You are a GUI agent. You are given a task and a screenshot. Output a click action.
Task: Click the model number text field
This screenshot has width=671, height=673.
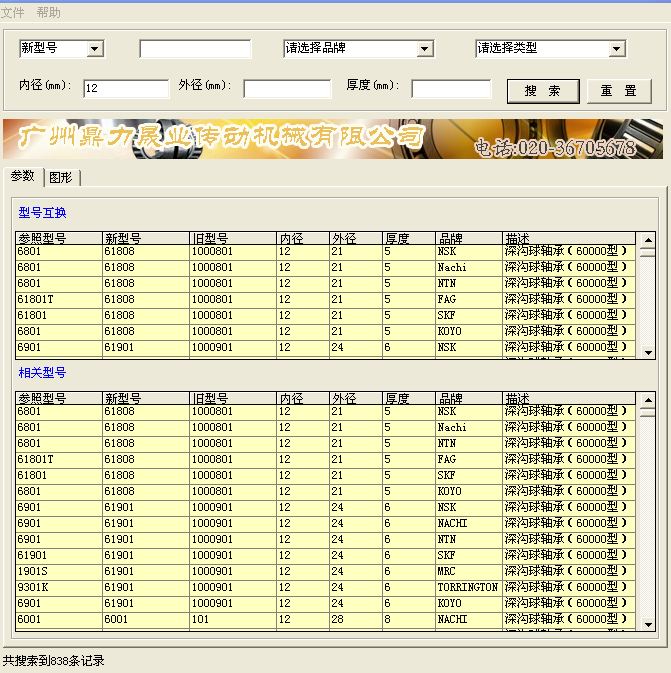pos(195,49)
